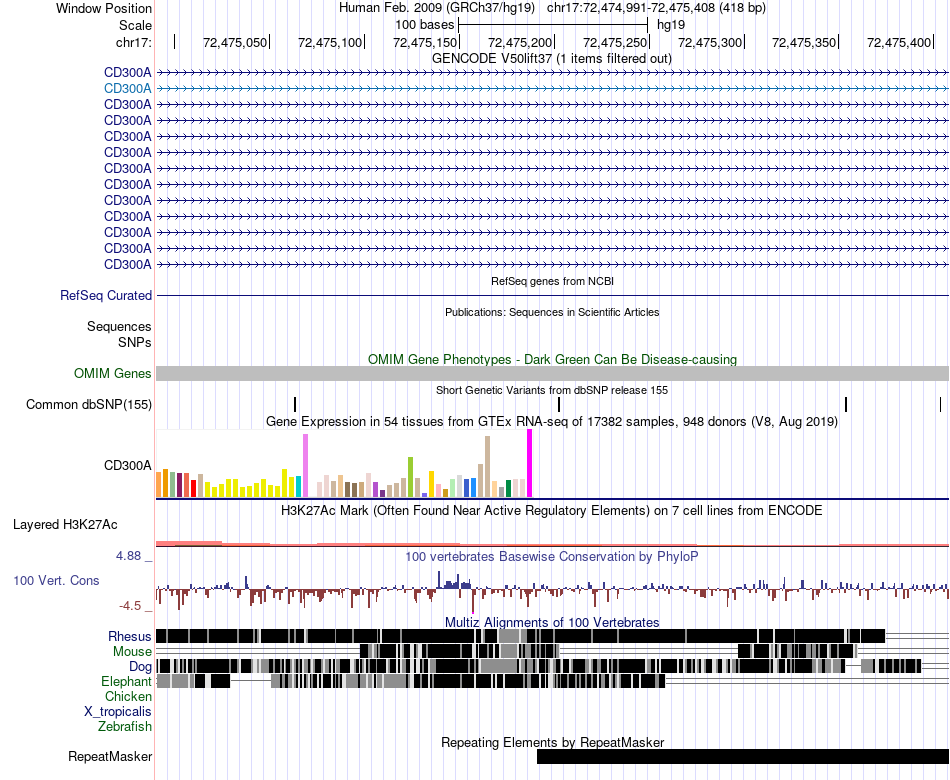Click the Human Feb. 2009 (GRCh37/hg19) text
Viewport: 950px width, 780px height.
437,8
